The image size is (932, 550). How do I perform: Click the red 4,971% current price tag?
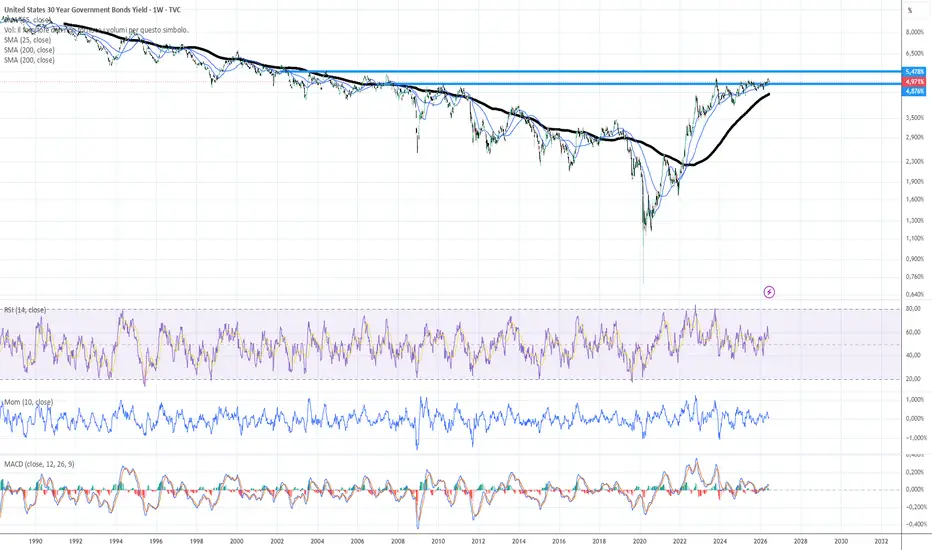(x=915, y=81)
